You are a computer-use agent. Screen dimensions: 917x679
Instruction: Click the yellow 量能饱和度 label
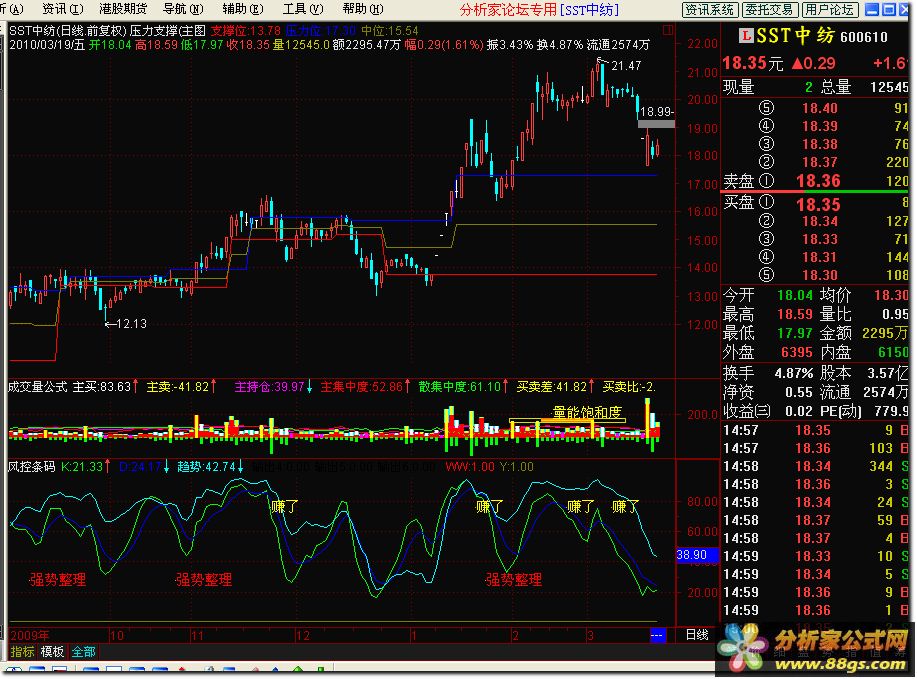587,412
